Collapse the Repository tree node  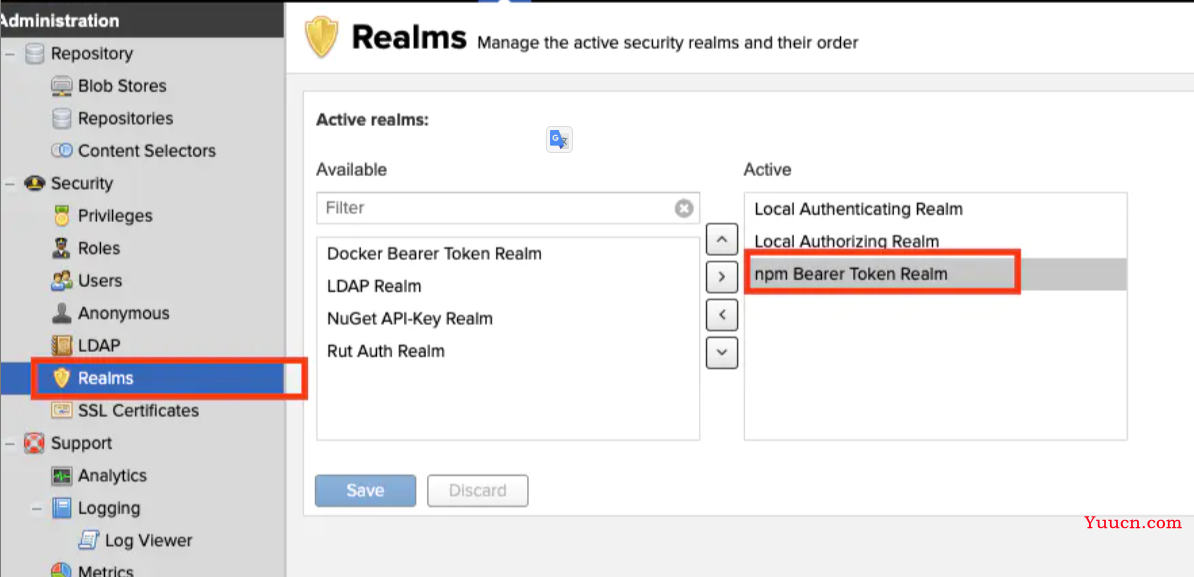(x=8, y=54)
